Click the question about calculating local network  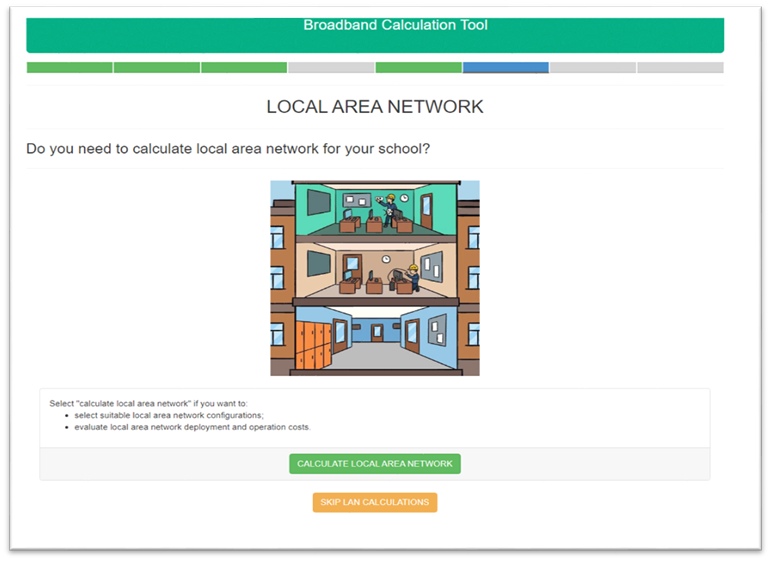(x=228, y=149)
